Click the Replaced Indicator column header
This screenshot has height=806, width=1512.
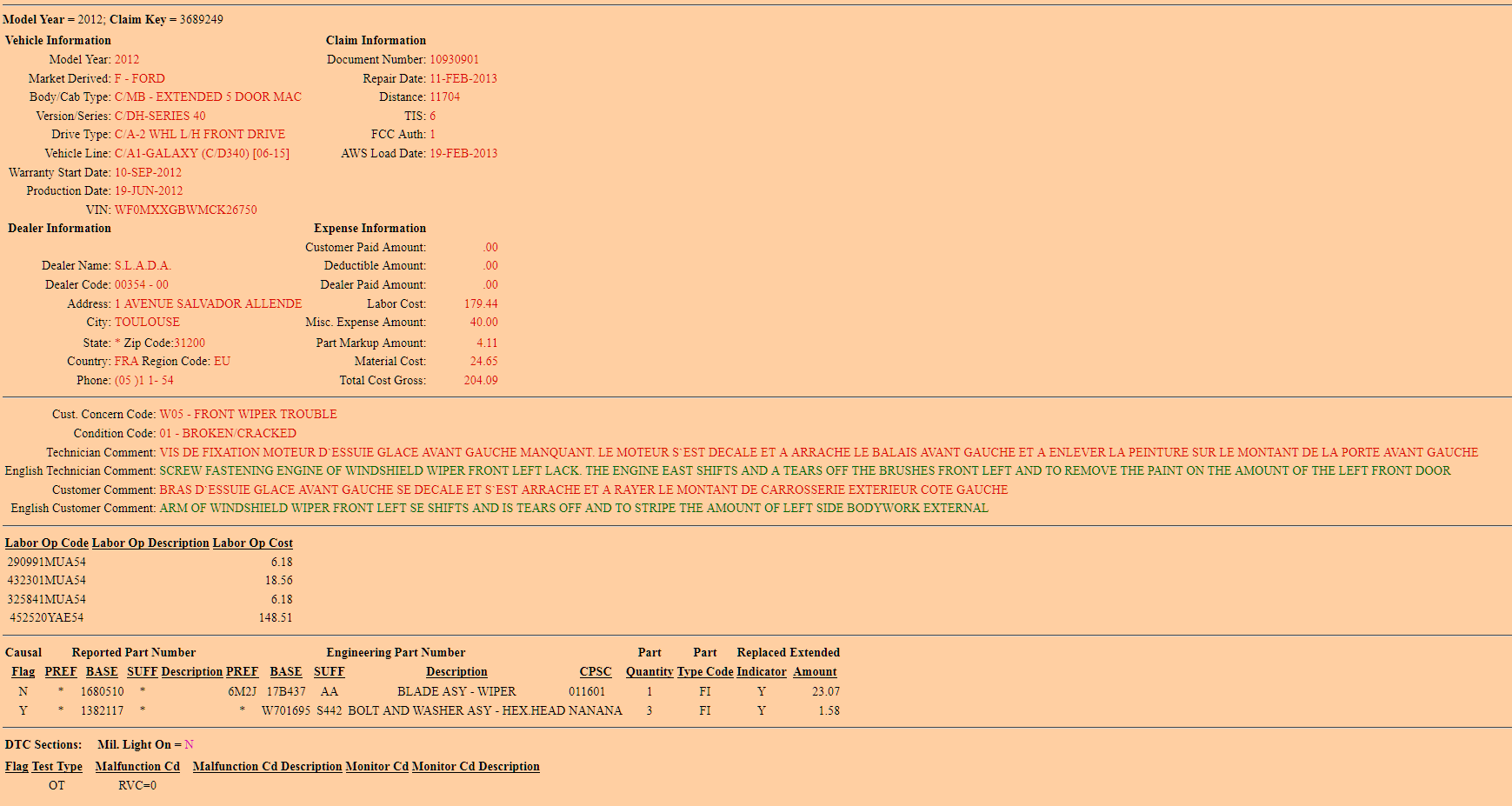point(761,671)
